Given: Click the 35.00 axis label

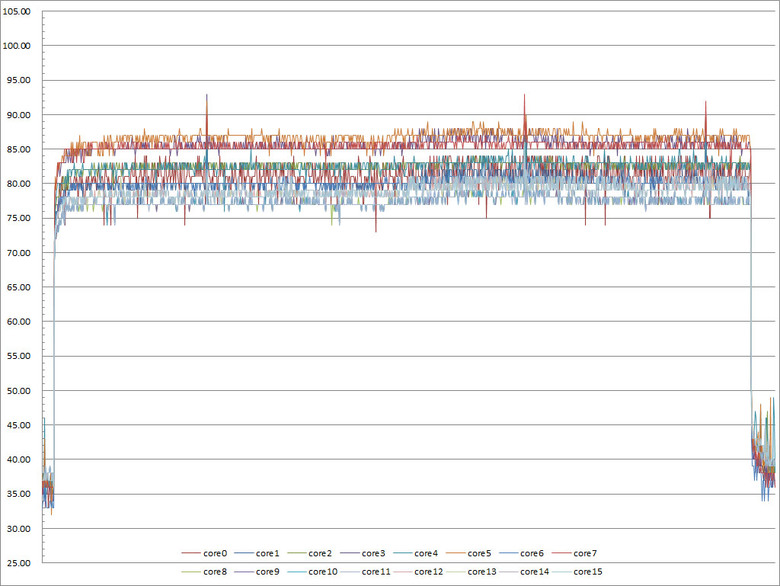Looking at the screenshot, I should click(x=19, y=494).
